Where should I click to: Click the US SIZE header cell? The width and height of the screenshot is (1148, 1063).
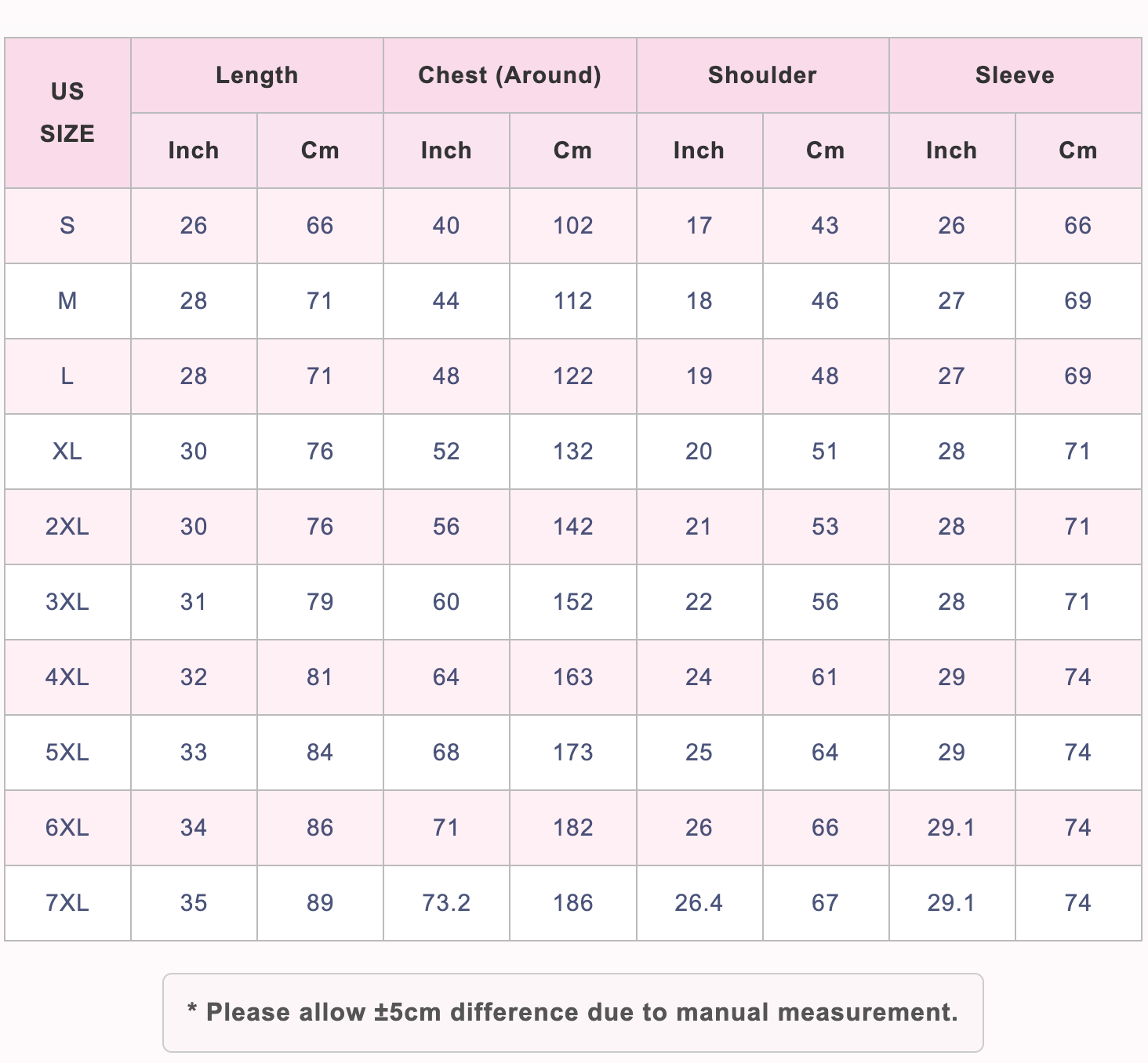(67, 113)
